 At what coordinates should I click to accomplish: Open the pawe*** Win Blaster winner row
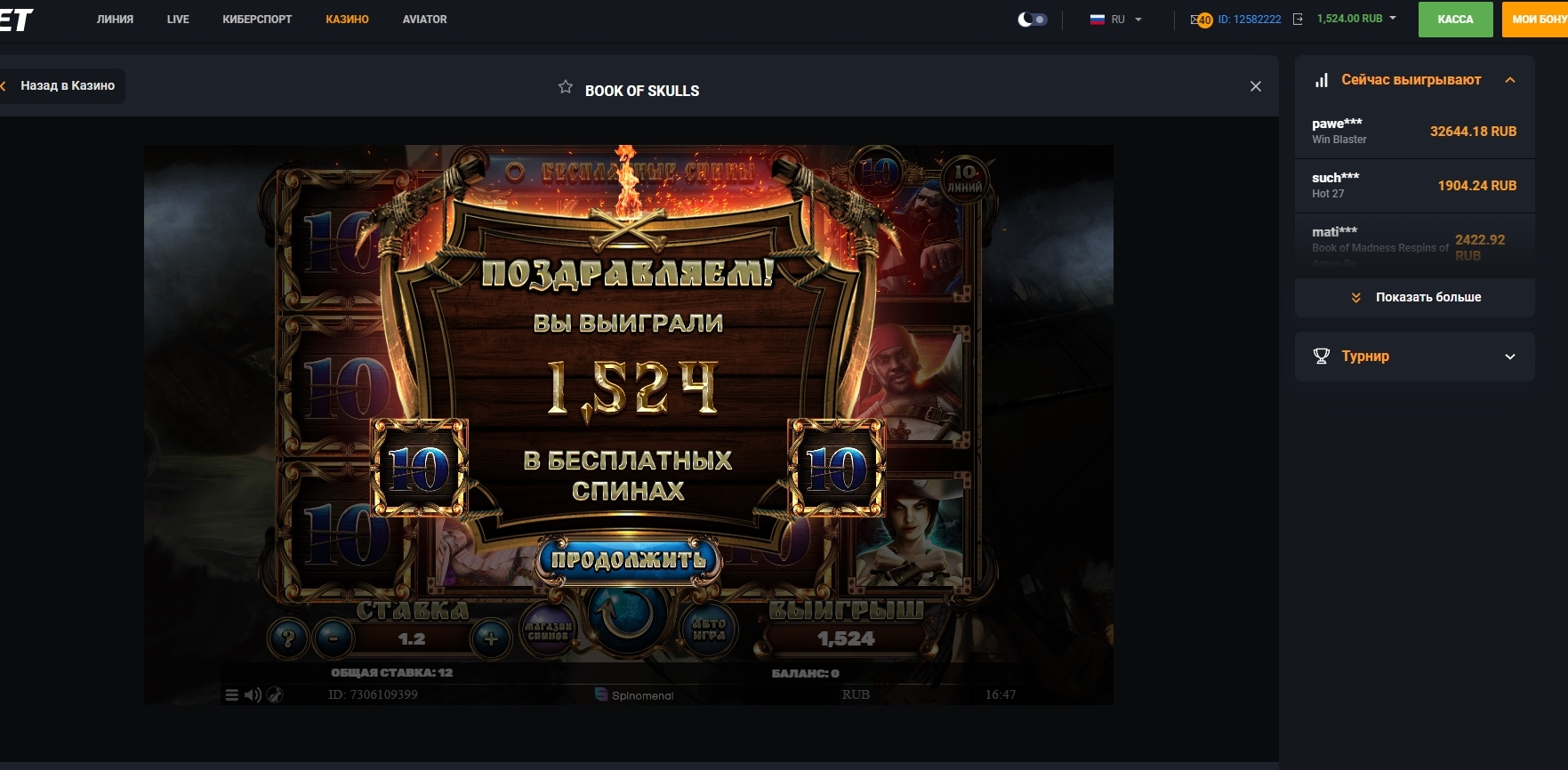coord(1414,132)
